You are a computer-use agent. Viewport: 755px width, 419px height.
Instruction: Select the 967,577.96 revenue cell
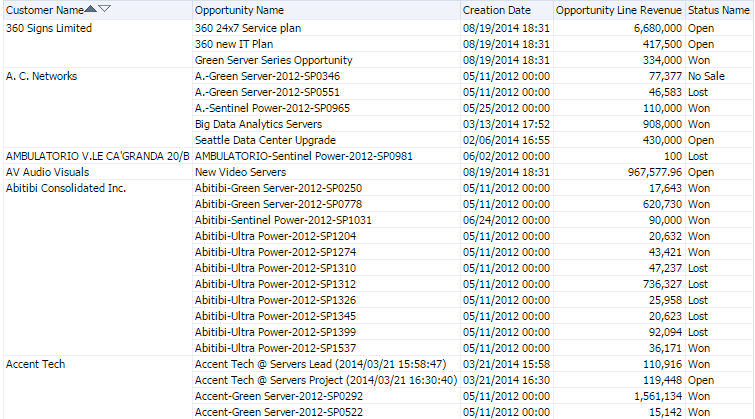click(655, 172)
